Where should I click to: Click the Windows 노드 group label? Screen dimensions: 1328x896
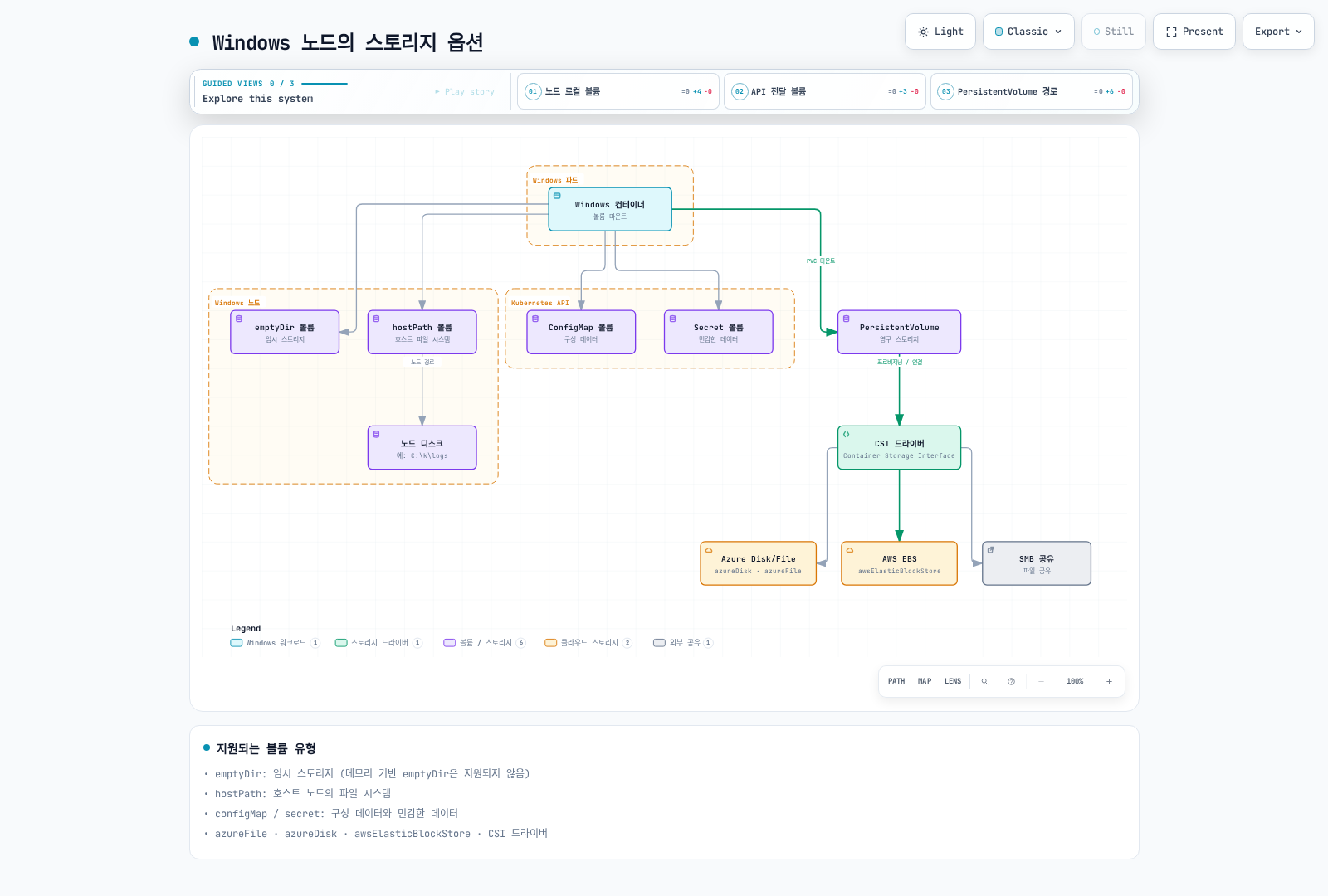pyautogui.click(x=237, y=303)
